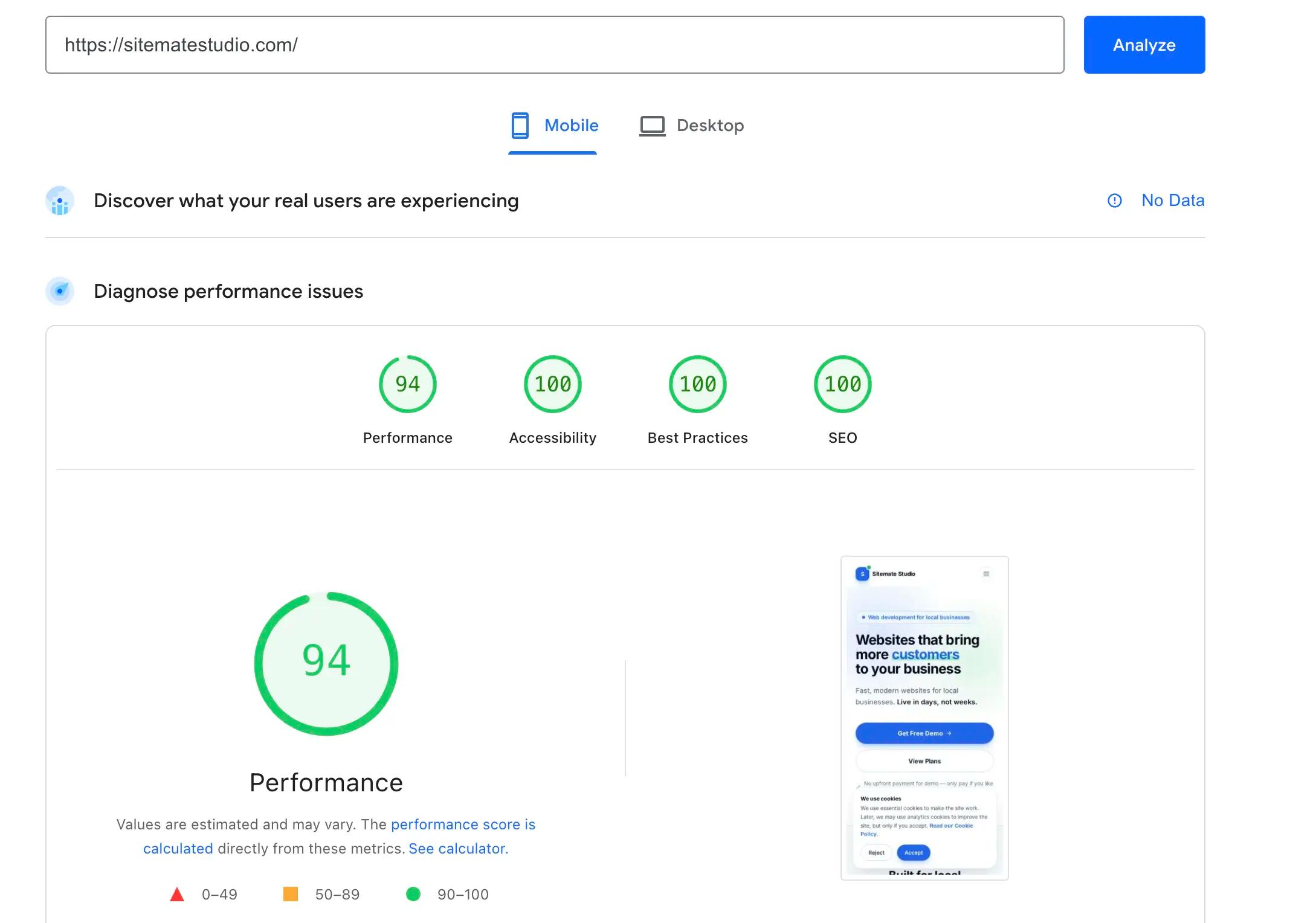Click the info icon beside No Data
Screen dimensions: 1316x923
1114,201
